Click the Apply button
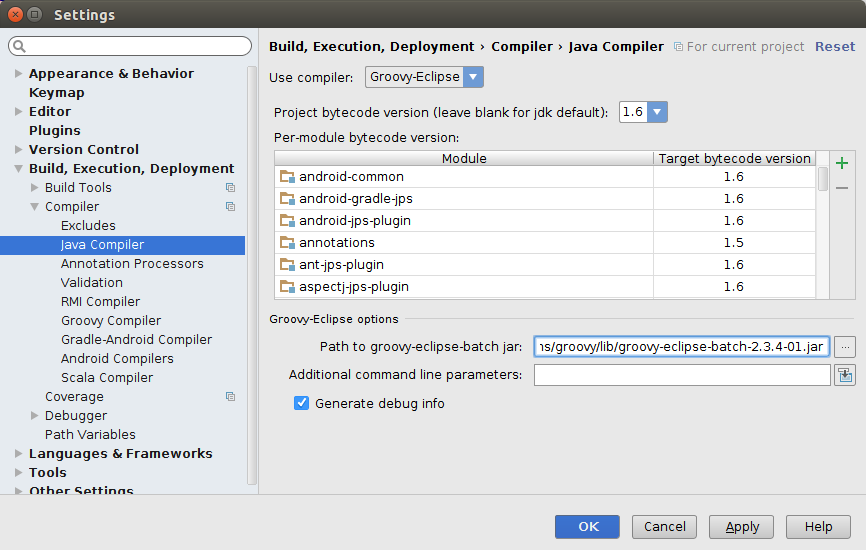The height and width of the screenshot is (550, 866). 742,527
